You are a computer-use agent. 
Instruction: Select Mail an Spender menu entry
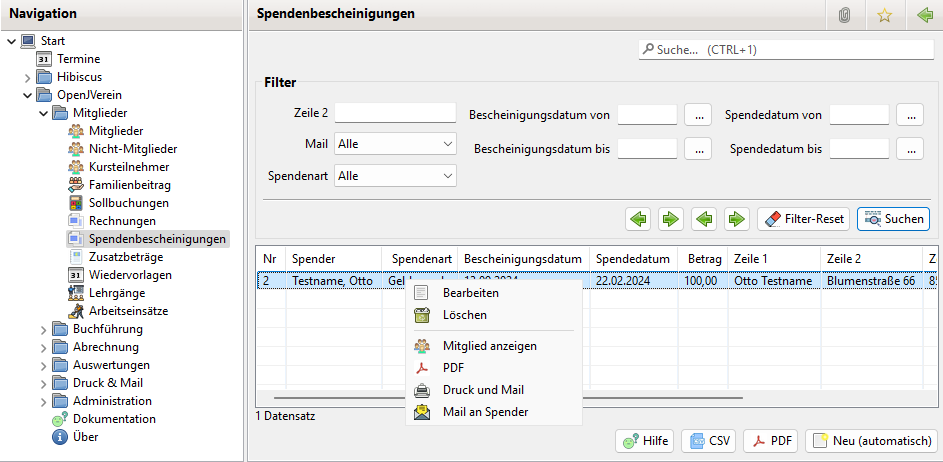[485, 412]
